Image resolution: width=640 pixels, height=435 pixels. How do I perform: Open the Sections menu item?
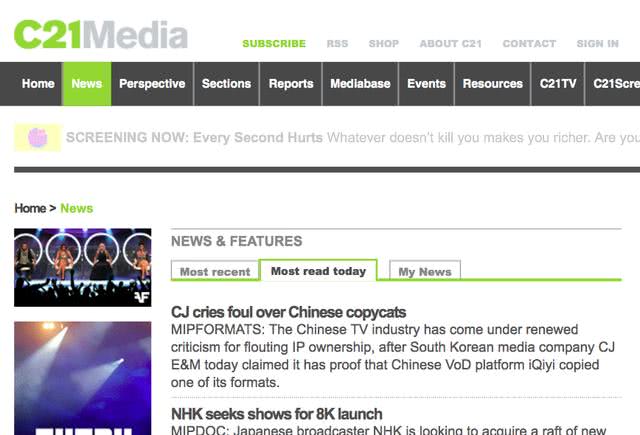click(226, 84)
